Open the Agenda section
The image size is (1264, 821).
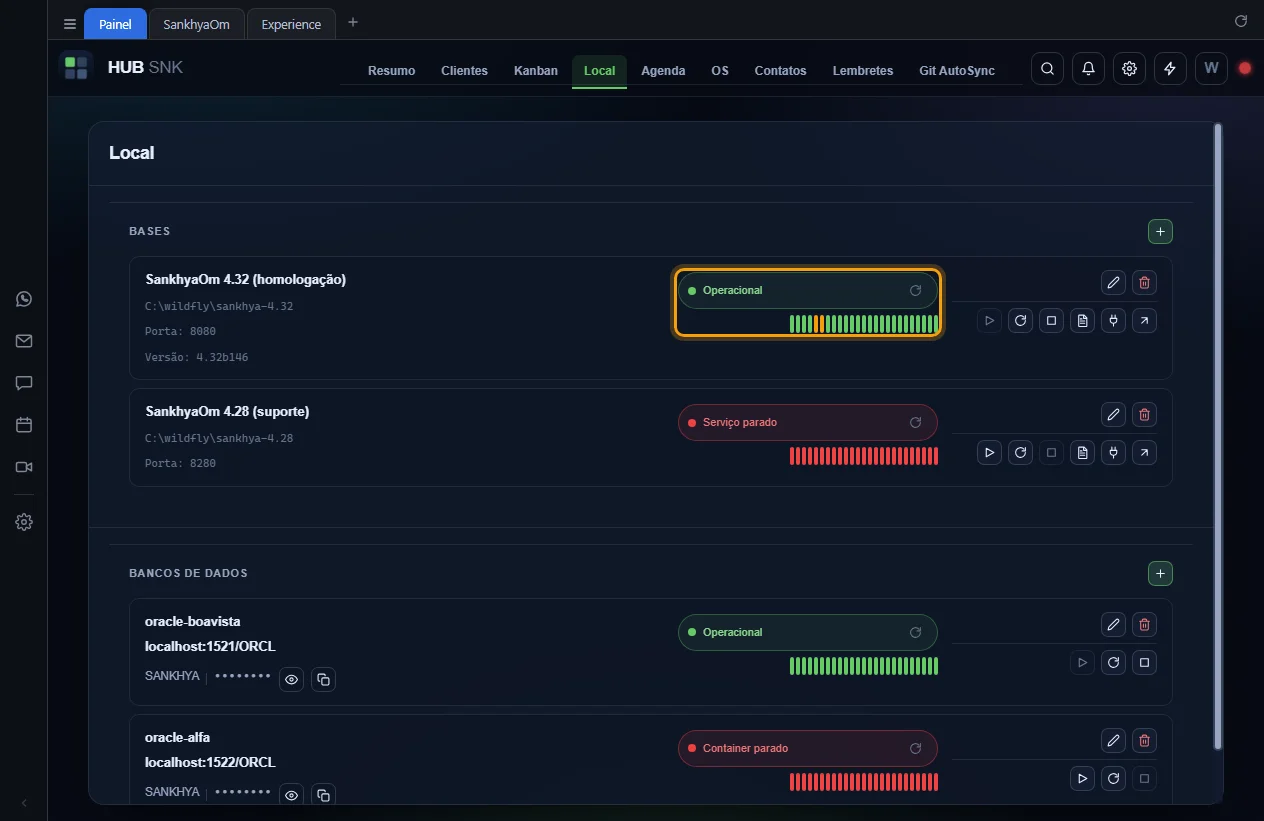click(663, 71)
